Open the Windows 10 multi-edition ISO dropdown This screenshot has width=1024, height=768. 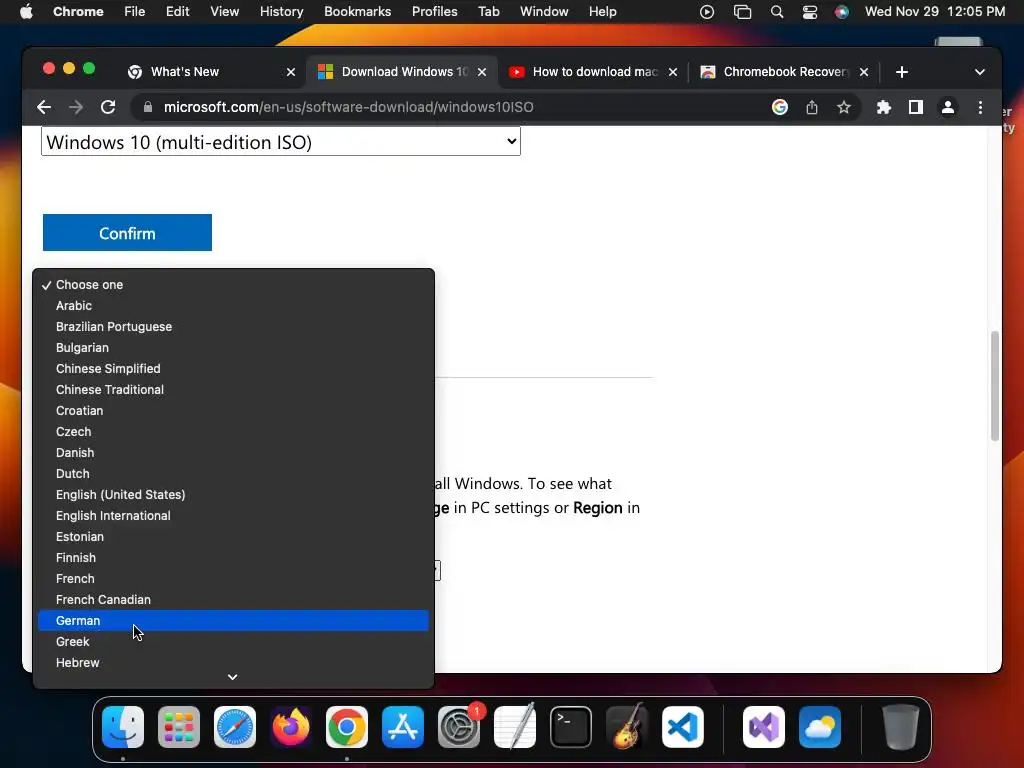click(x=281, y=142)
